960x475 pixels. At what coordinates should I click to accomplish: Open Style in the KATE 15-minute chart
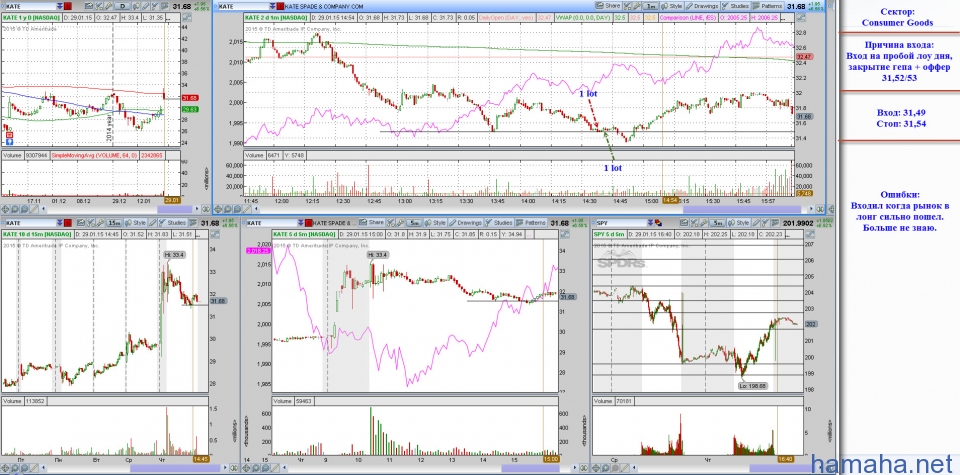(x=136, y=223)
